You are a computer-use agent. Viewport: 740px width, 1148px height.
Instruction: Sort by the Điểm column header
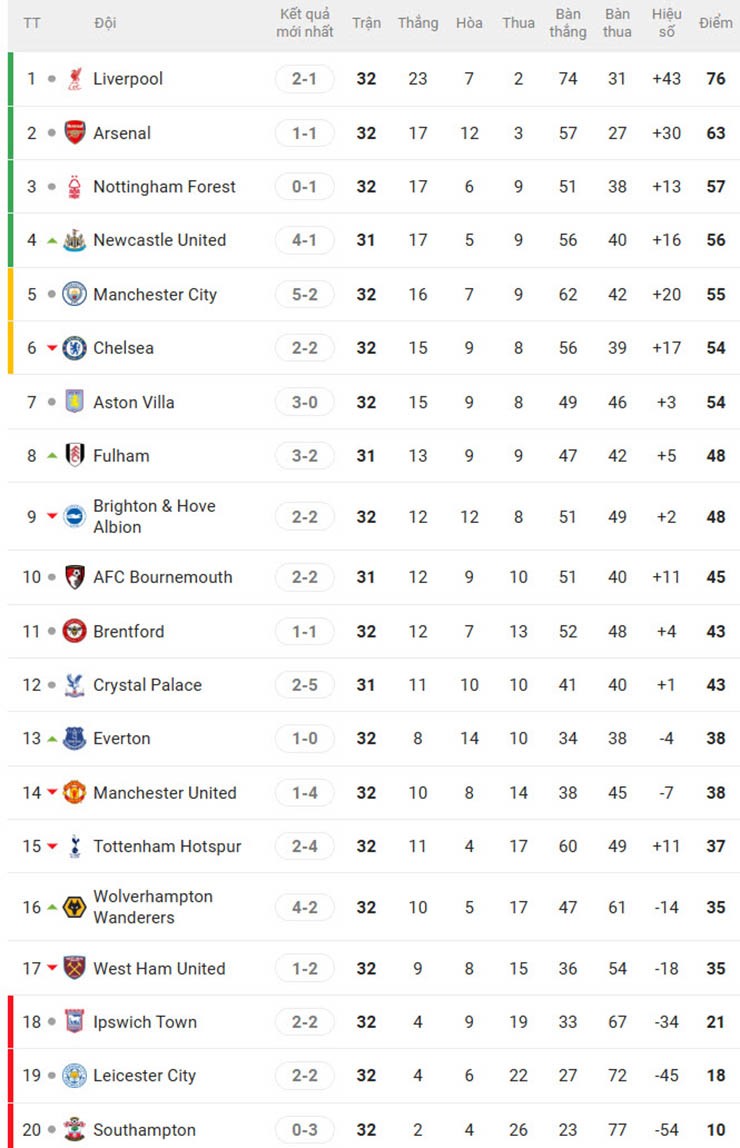coord(716,23)
